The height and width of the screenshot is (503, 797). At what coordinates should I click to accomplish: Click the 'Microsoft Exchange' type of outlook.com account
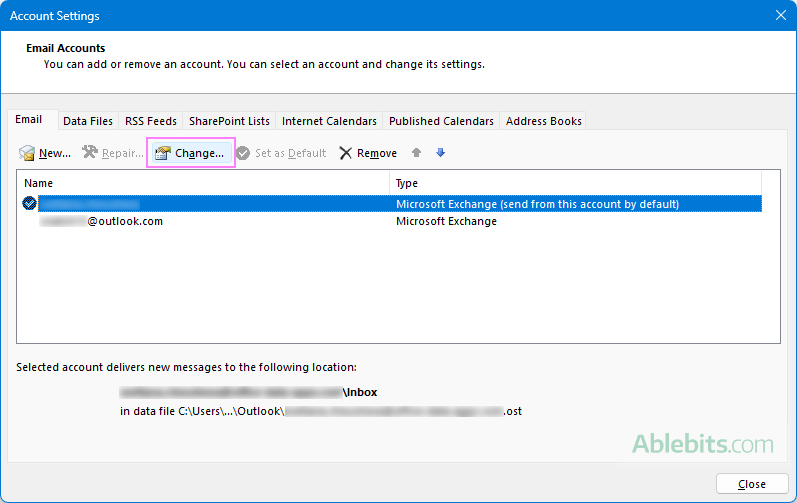446,222
